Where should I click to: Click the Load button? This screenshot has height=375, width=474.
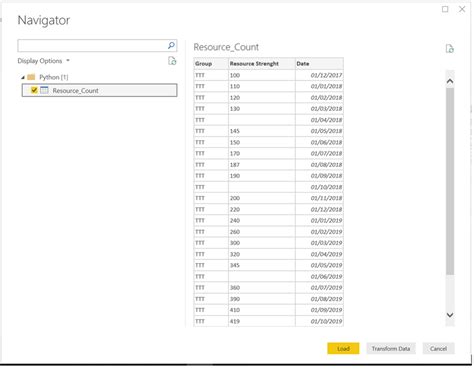click(343, 348)
